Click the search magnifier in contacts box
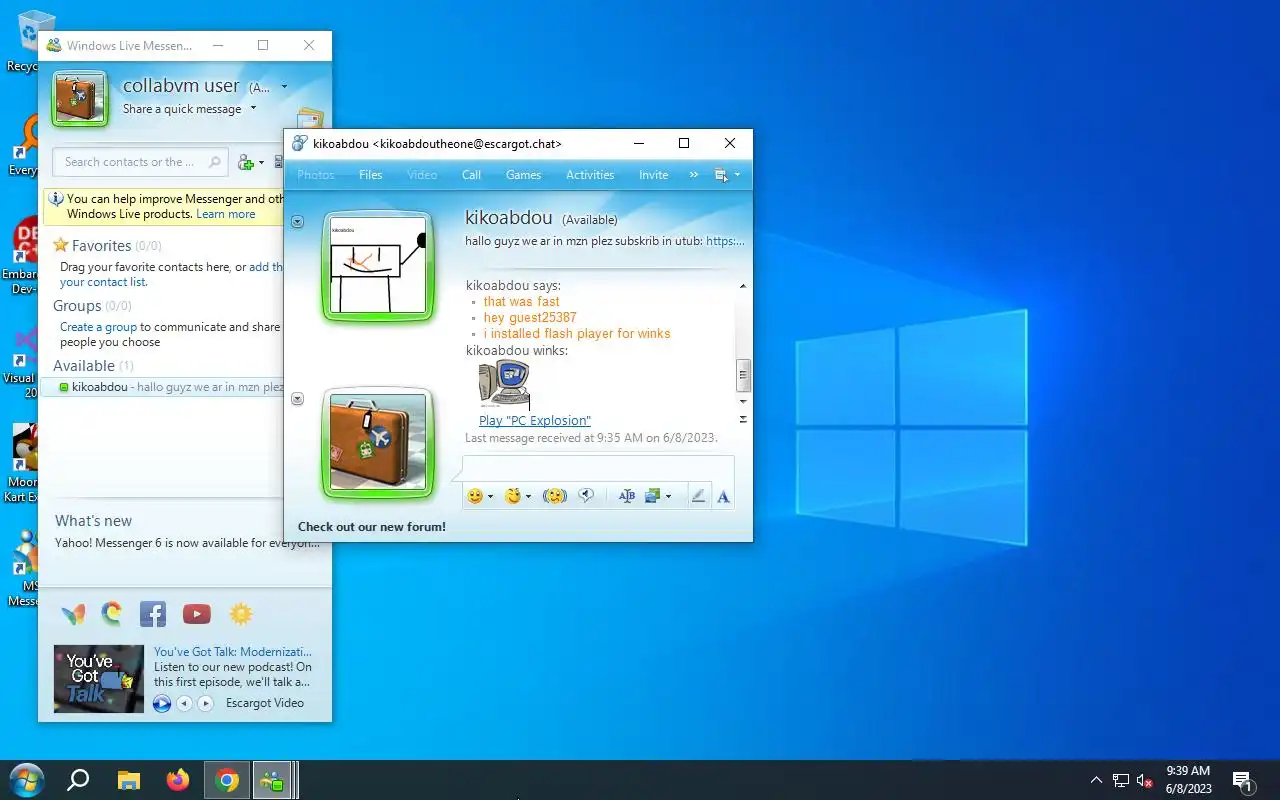 coord(215,162)
